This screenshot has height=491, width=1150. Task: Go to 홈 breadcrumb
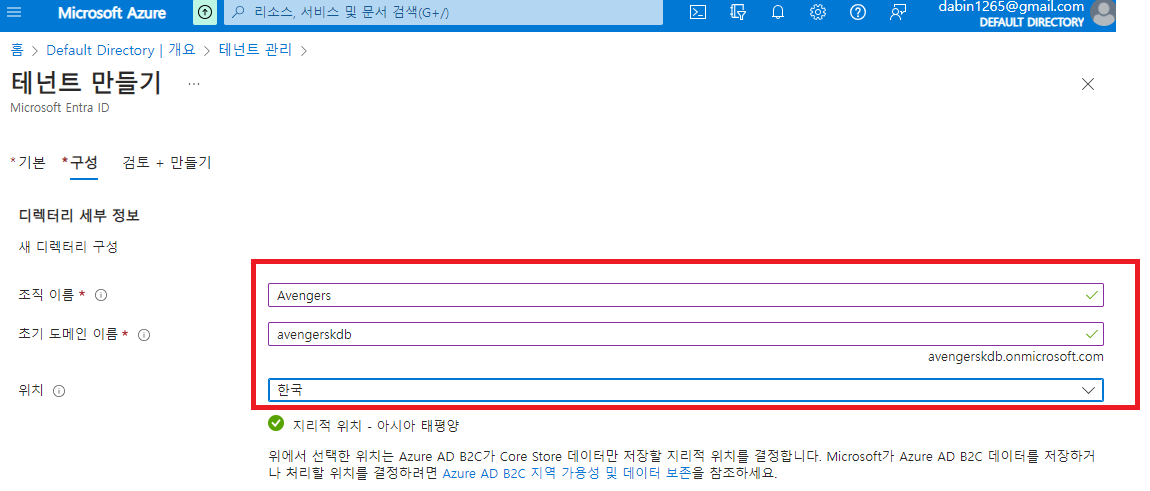pyautogui.click(x=17, y=50)
